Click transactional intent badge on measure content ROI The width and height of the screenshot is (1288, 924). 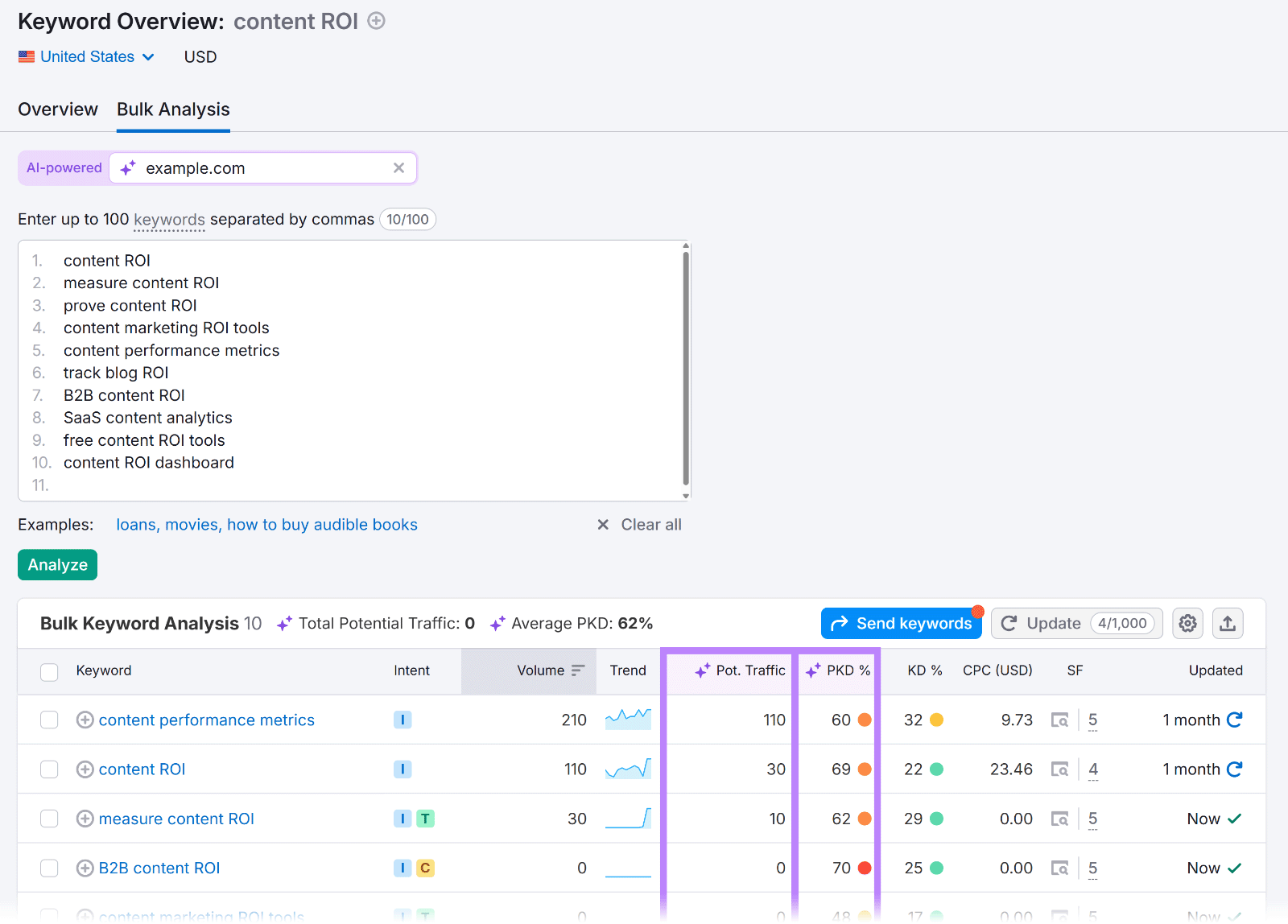425,819
